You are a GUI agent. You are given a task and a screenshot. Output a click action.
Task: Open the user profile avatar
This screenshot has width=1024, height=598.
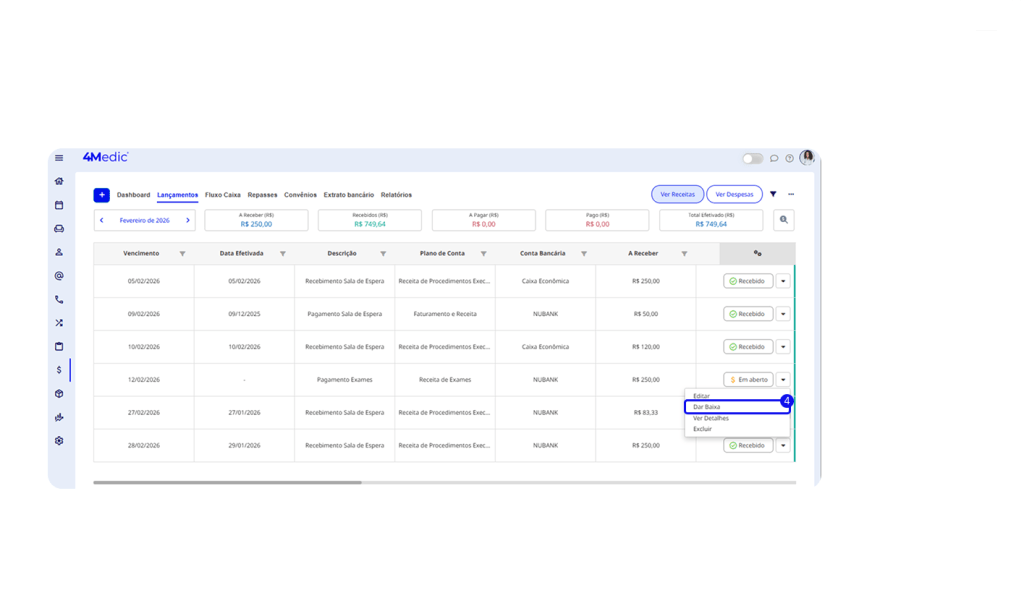click(x=807, y=157)
